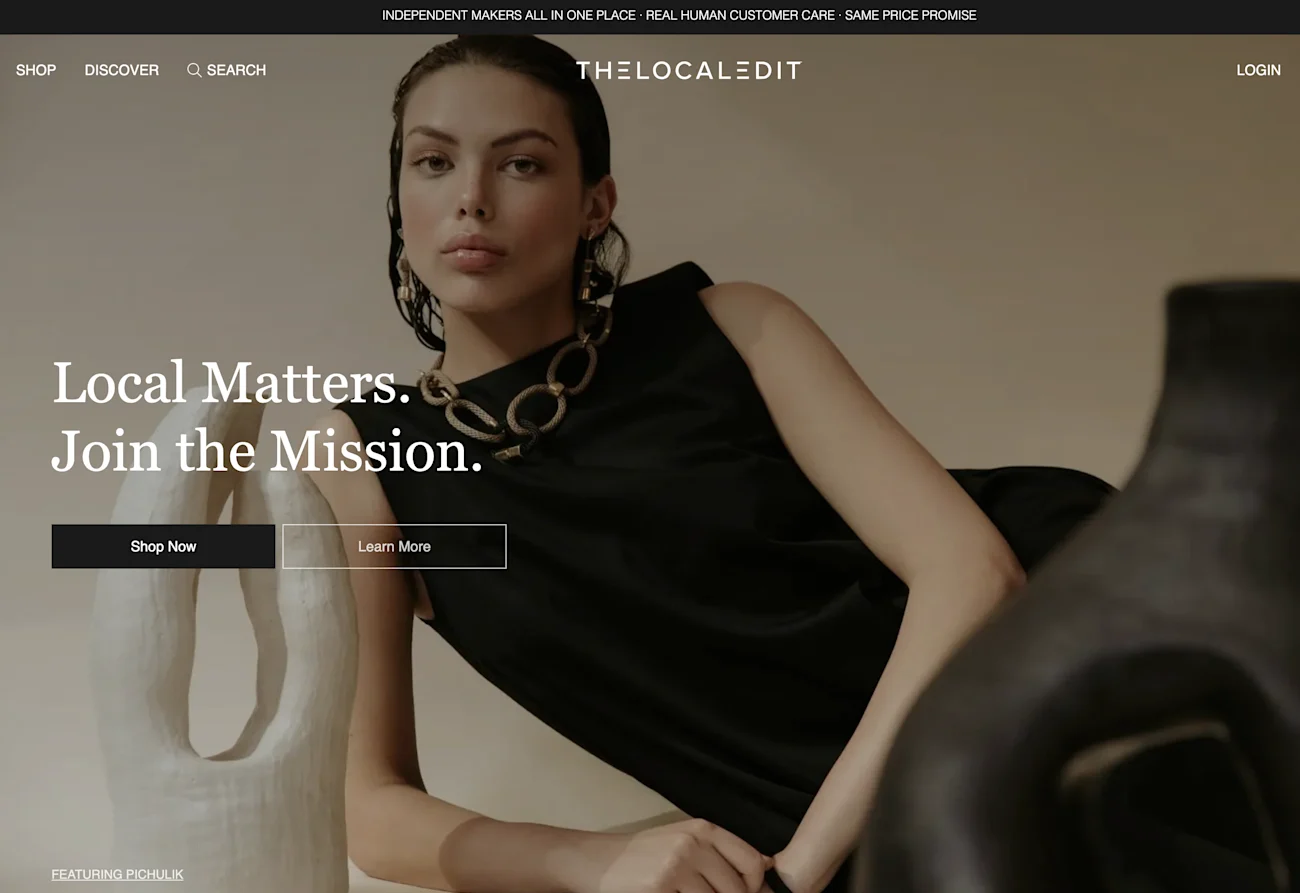This screenshot has width=1300, height=893.
Task: Open the SHOP menu
Action: point(36,70)
